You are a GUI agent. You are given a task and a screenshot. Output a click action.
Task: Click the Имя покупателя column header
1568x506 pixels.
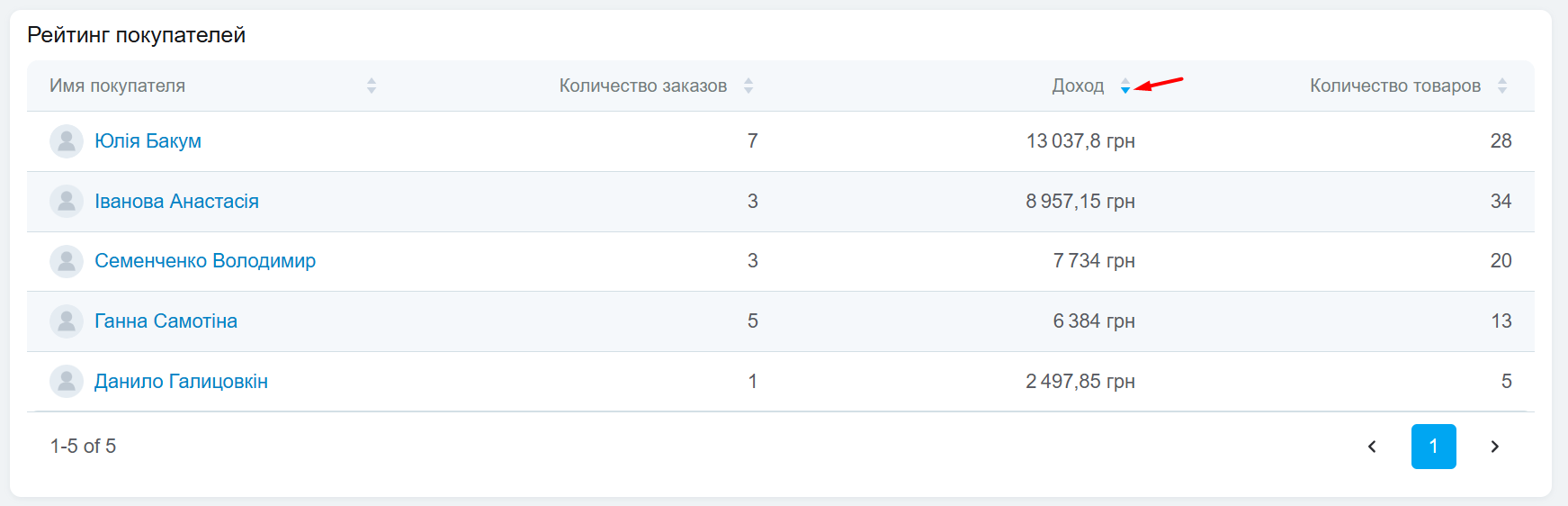click(x=117, y=86)
